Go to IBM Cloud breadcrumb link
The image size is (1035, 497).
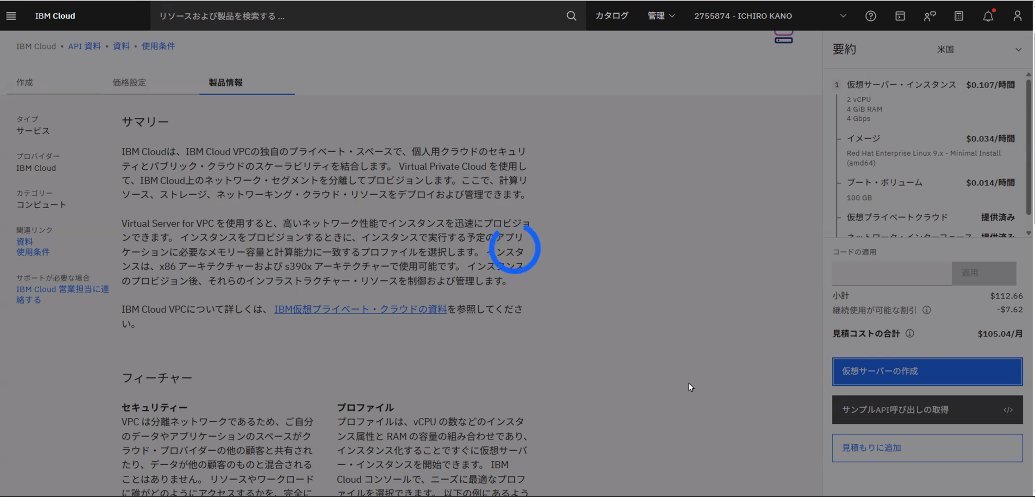tap(36, 46)
